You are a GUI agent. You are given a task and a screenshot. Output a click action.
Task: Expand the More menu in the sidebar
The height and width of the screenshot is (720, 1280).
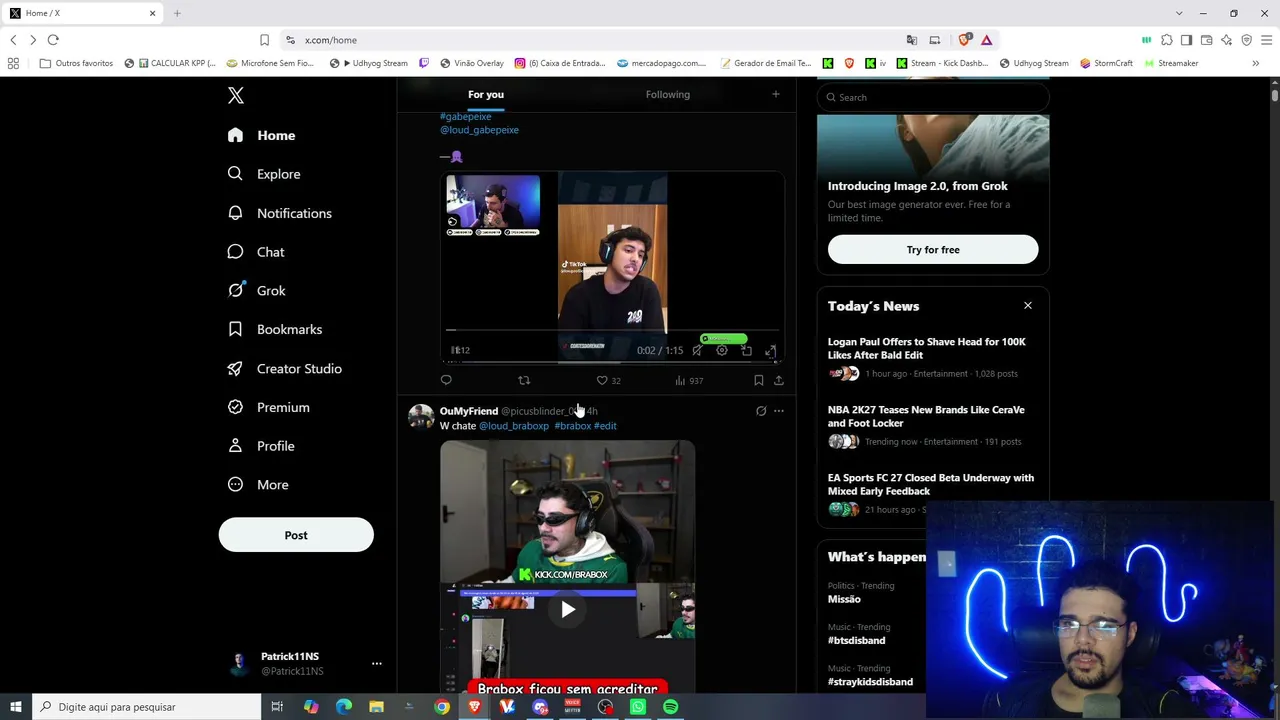pos(258,485)
